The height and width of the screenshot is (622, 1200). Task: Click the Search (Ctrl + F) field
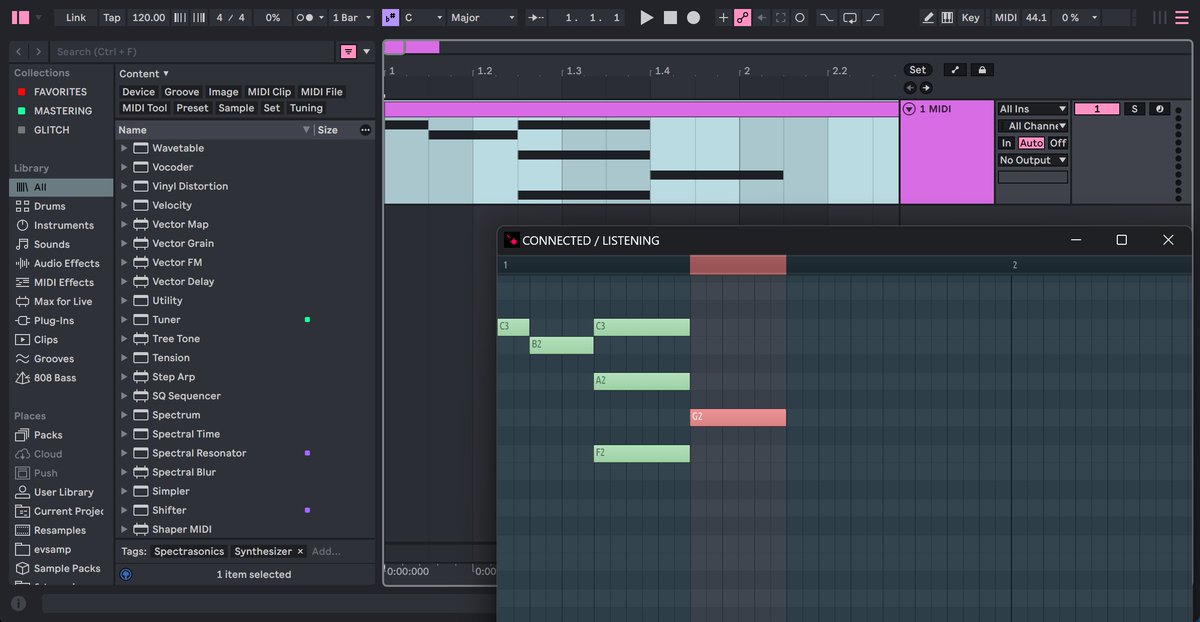click(x=190, y=51)
